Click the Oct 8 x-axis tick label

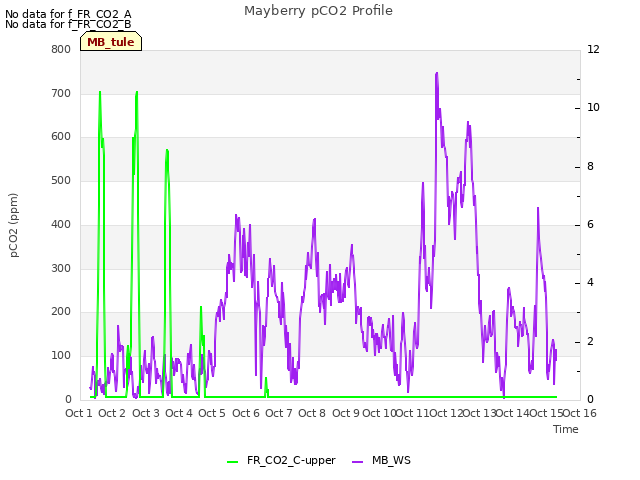312,413
